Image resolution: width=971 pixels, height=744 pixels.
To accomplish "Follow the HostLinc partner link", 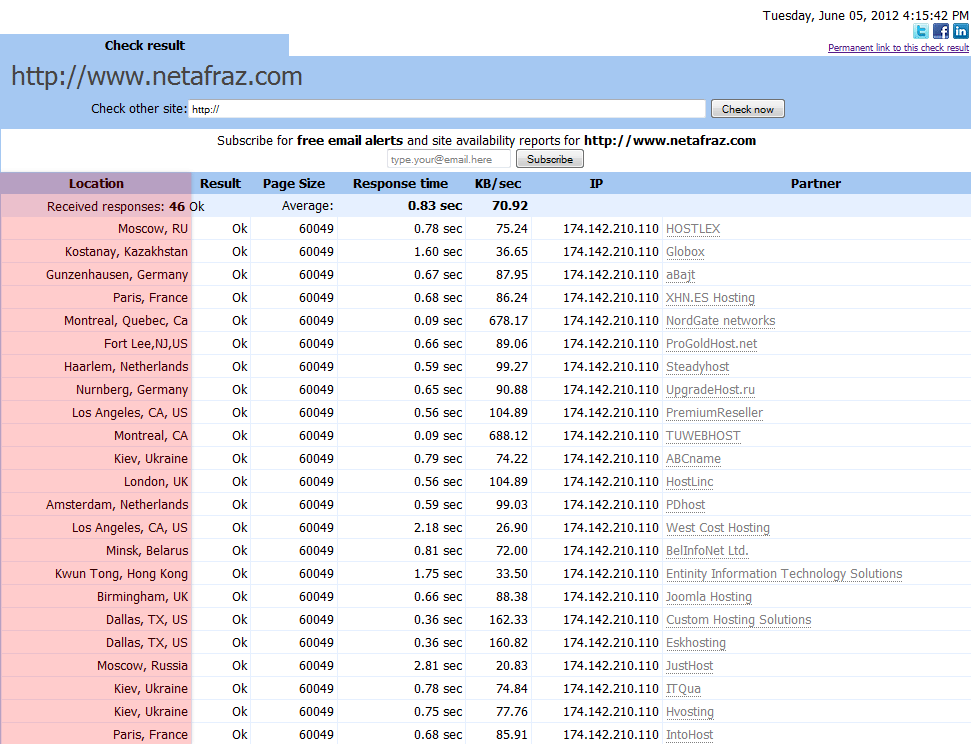I will (x=689, y=481).
